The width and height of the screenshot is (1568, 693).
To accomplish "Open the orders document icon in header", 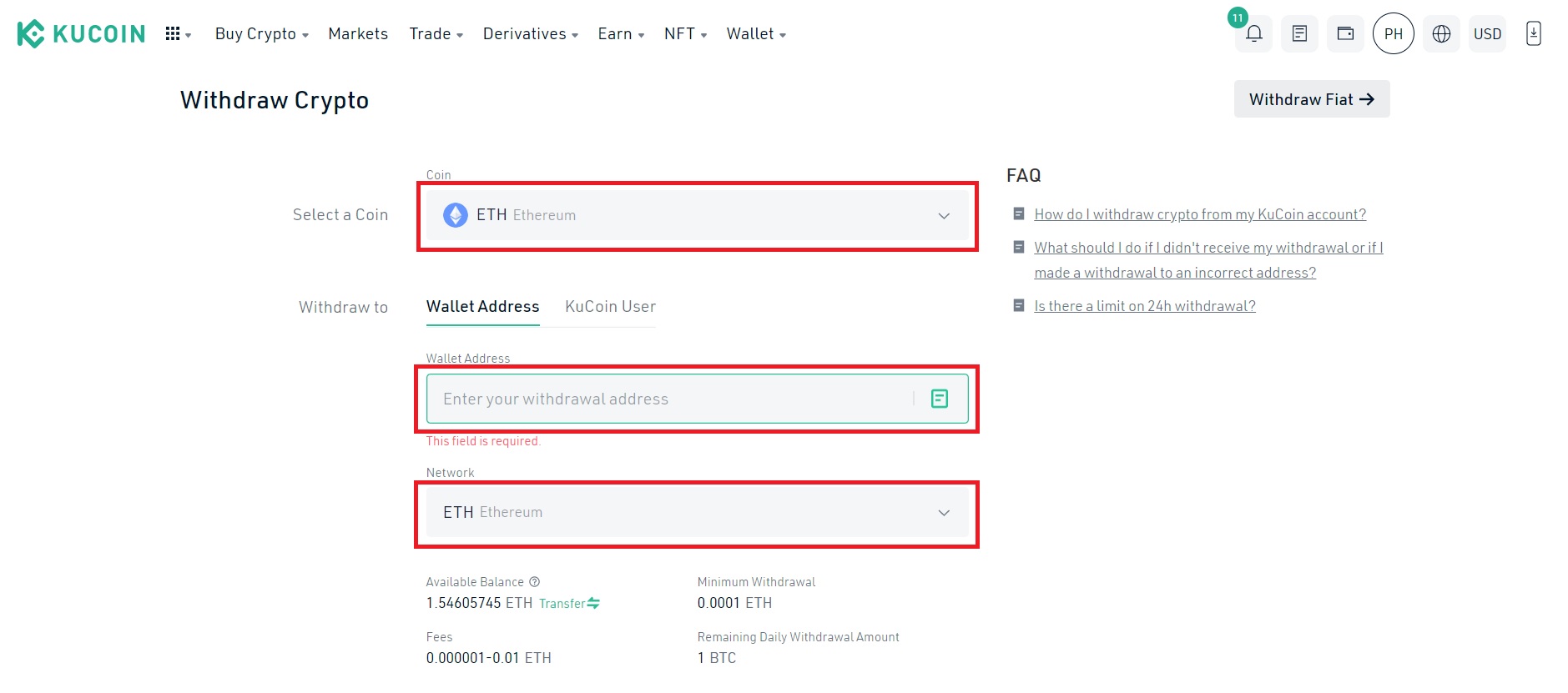I will click(1299, 34).
